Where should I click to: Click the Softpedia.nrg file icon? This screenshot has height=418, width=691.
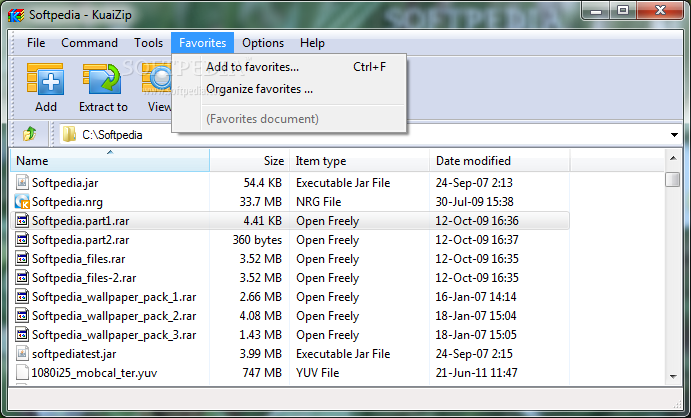tap(22, 201)
